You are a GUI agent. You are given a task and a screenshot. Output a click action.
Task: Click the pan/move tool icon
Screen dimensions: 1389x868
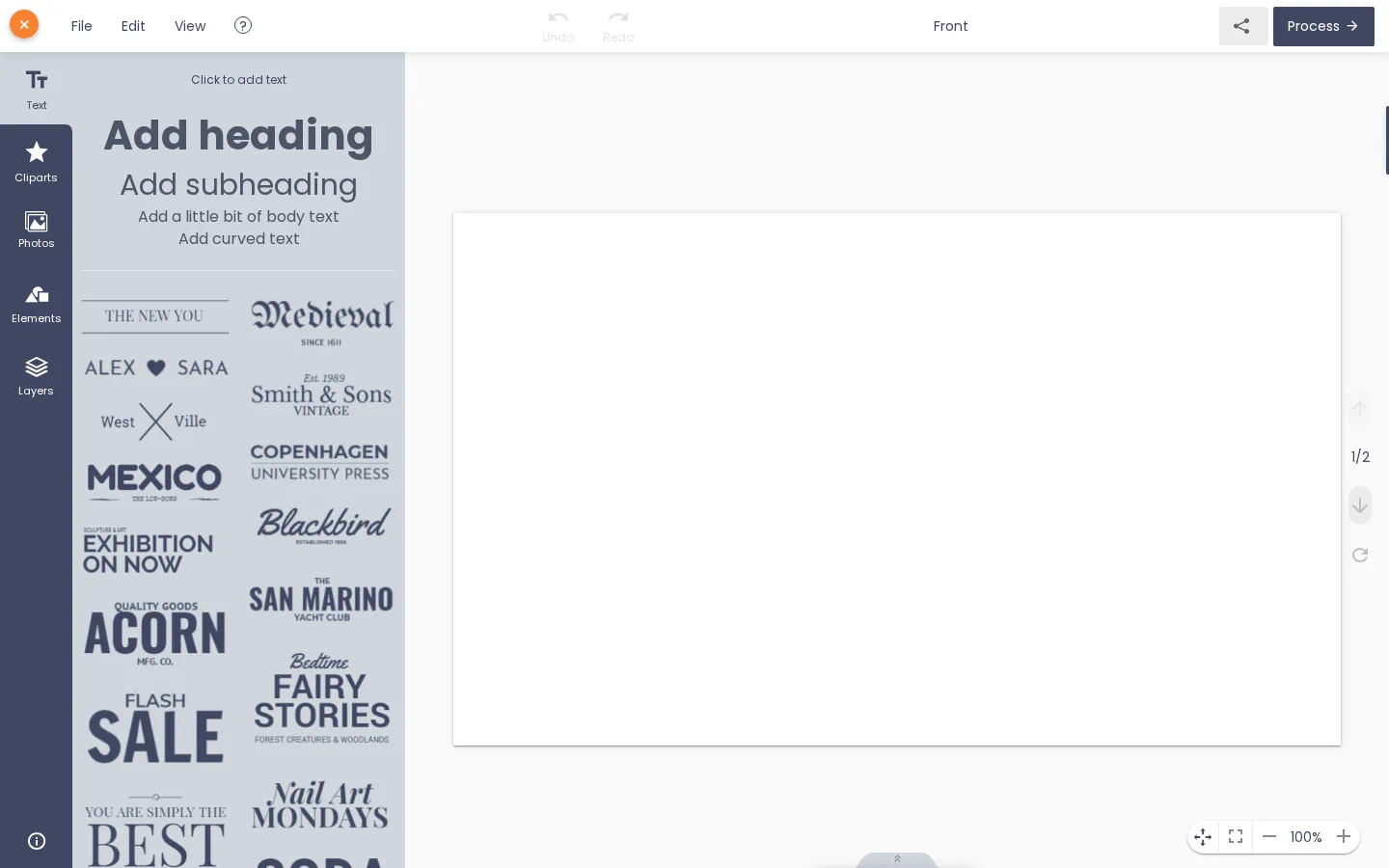pos(1203,837)
